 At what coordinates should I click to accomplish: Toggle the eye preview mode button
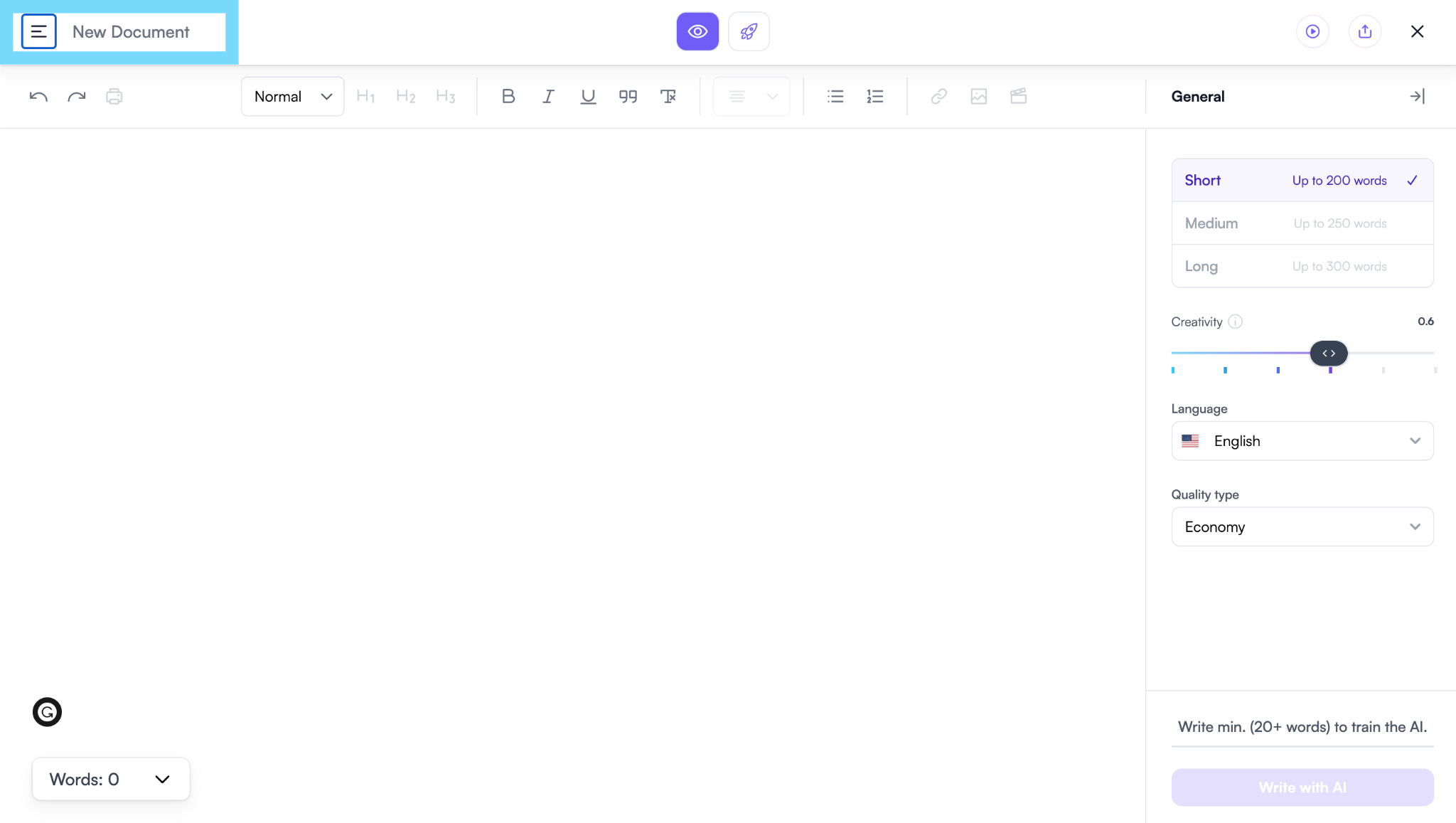pyautogui.click(x=697, y=31)
